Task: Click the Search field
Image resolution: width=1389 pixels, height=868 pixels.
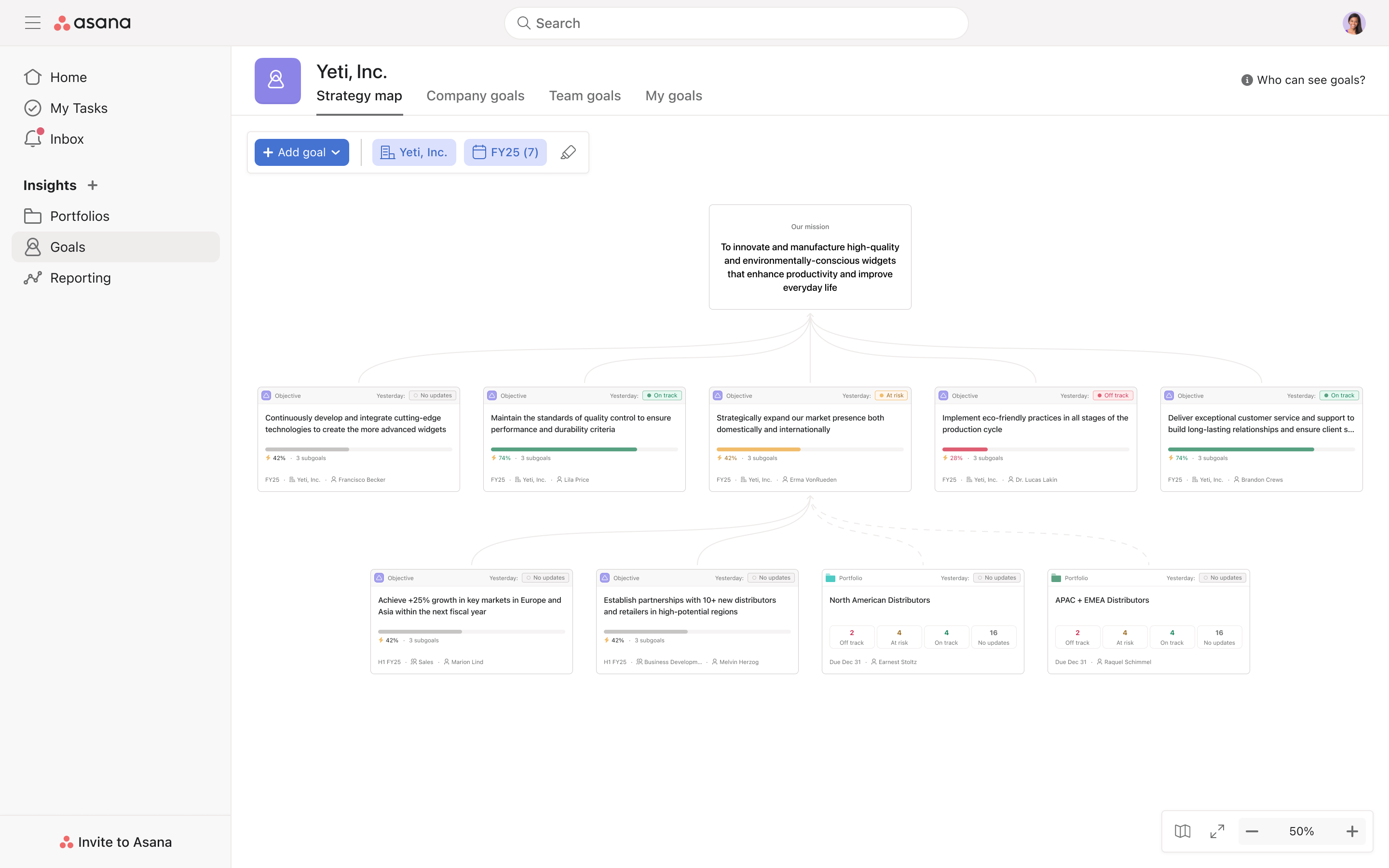Action: coord(736,24)
